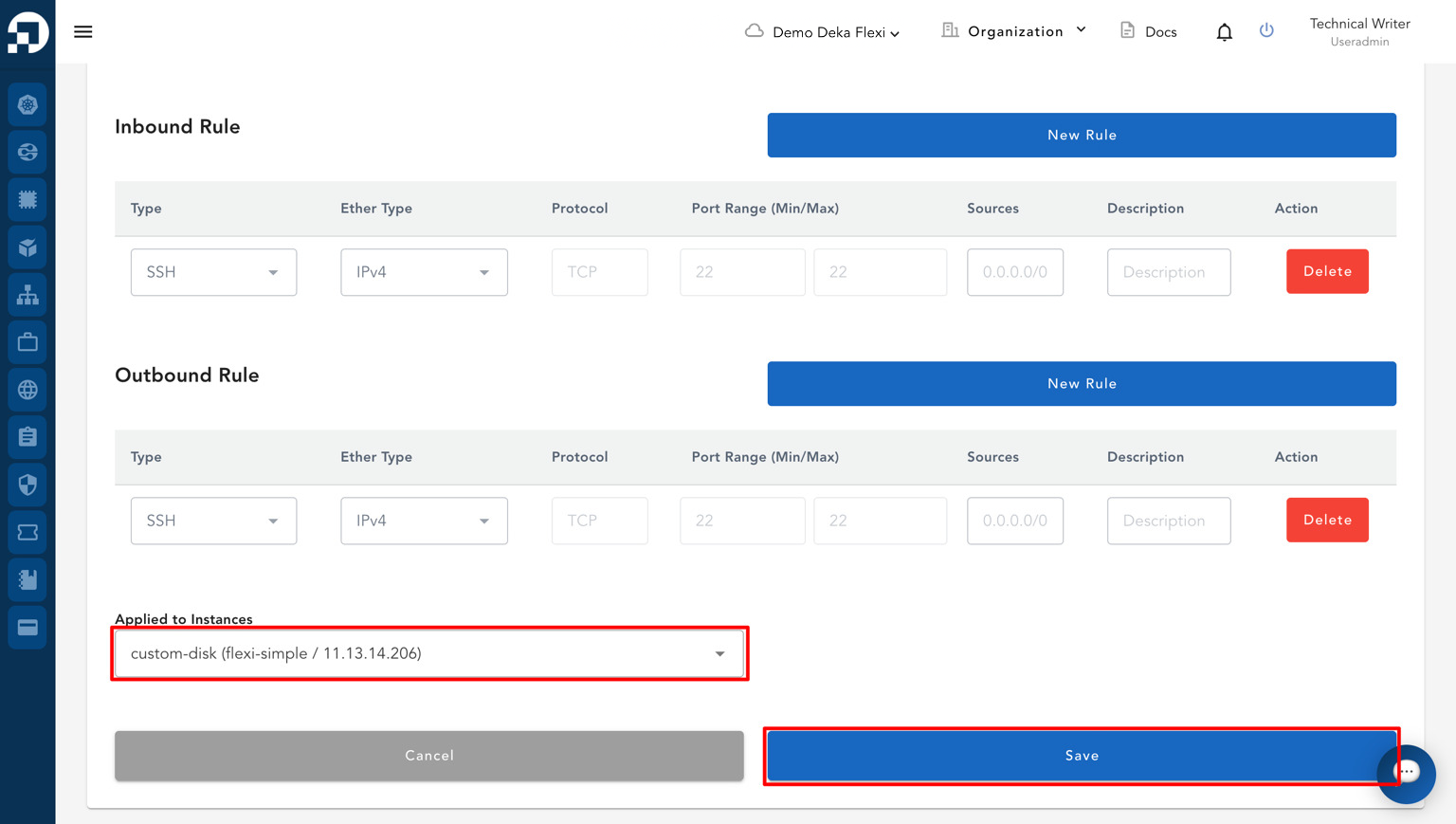
Task: Delete the inbound SSH rule
Action: (x=1327, y=271)
